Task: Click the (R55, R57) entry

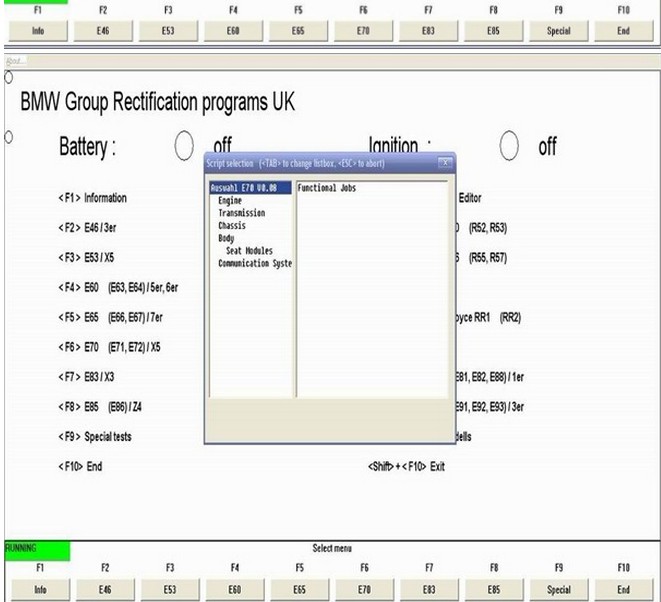Action: pyautogui.click(x=488, y=258)
